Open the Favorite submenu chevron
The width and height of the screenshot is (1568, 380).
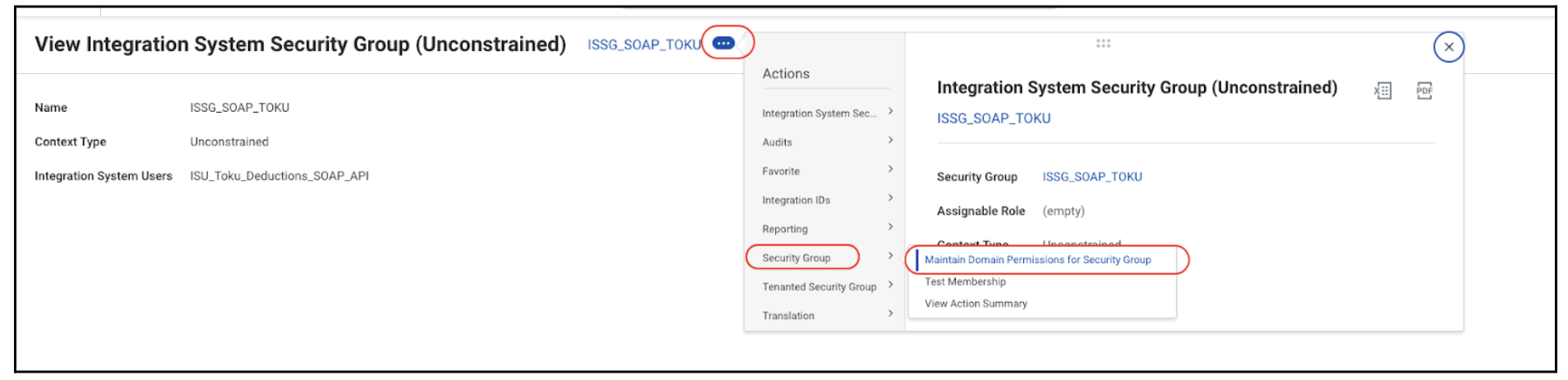890,169
